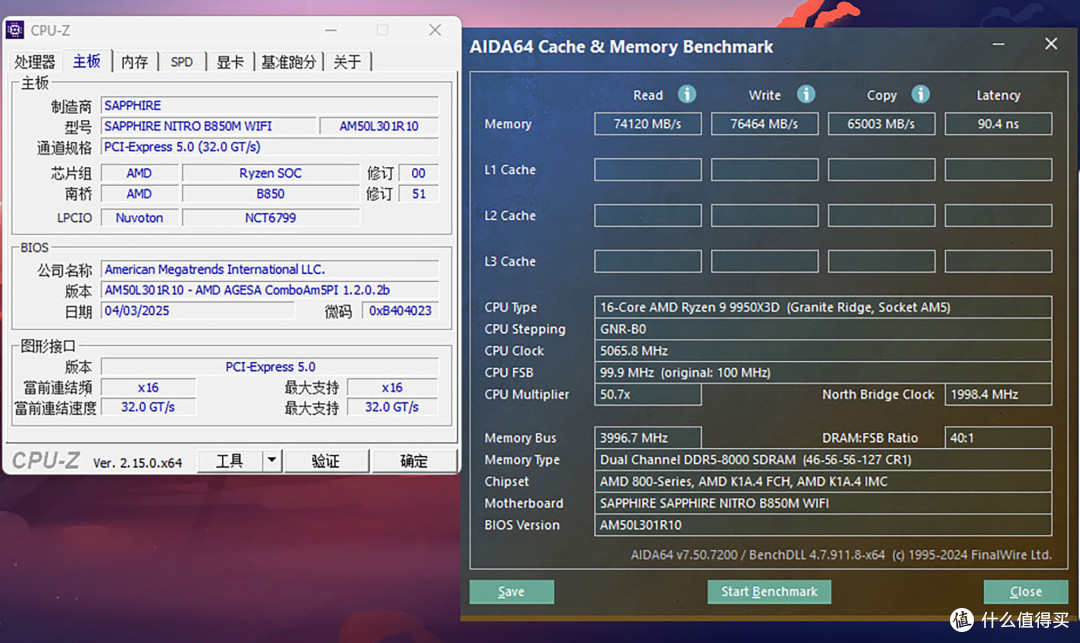Click graphics interface version PCI-Express 5.0

point(270,367)
